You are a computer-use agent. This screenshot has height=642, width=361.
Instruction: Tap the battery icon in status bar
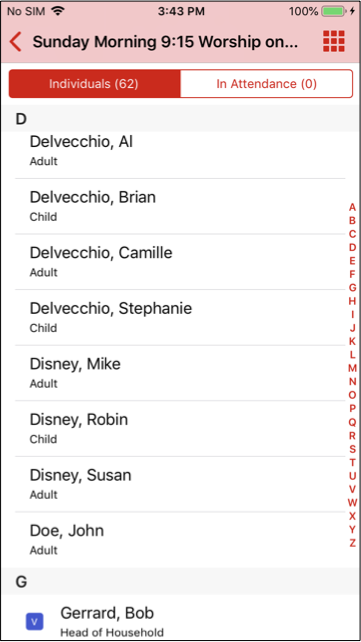(x=334, y=11)
